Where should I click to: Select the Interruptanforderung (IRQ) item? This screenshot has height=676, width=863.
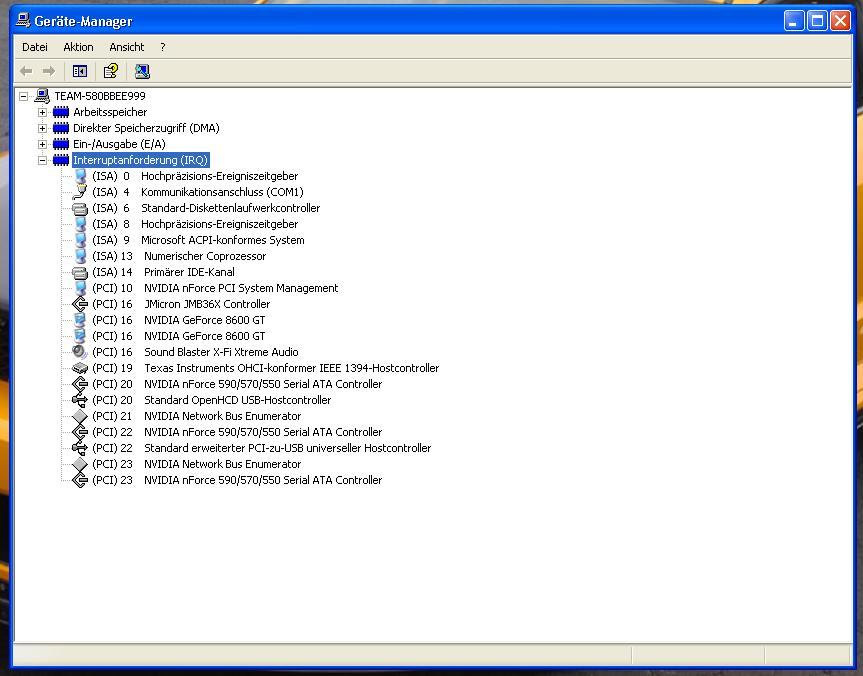pos(140,160)
